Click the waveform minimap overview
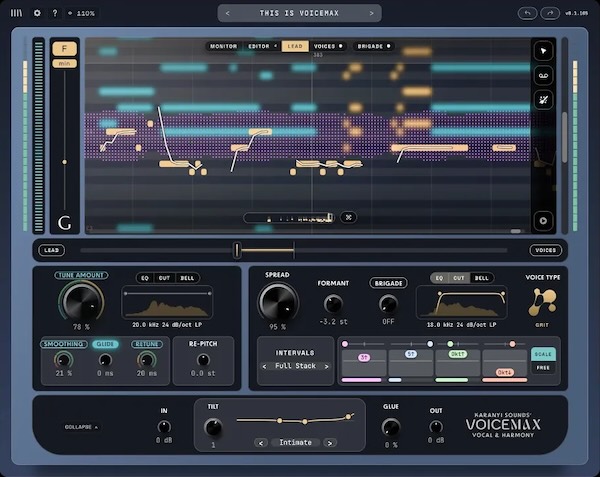 (289, 218)
